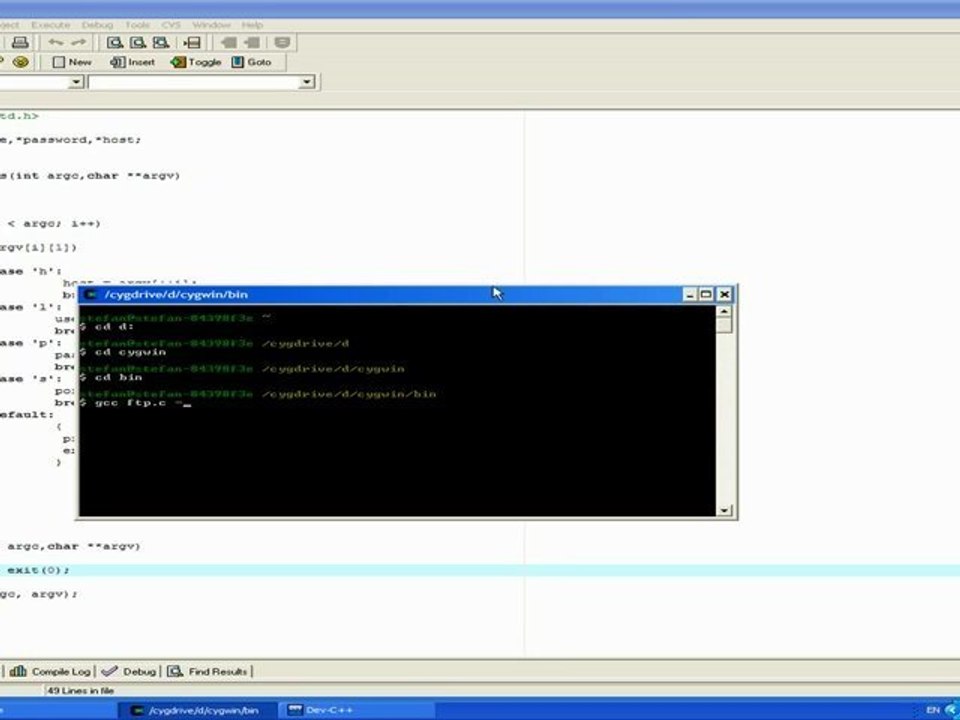Click the second greyed project toolbar icon
The height and width of the screenshot is (720, 960).
[252, 42]
